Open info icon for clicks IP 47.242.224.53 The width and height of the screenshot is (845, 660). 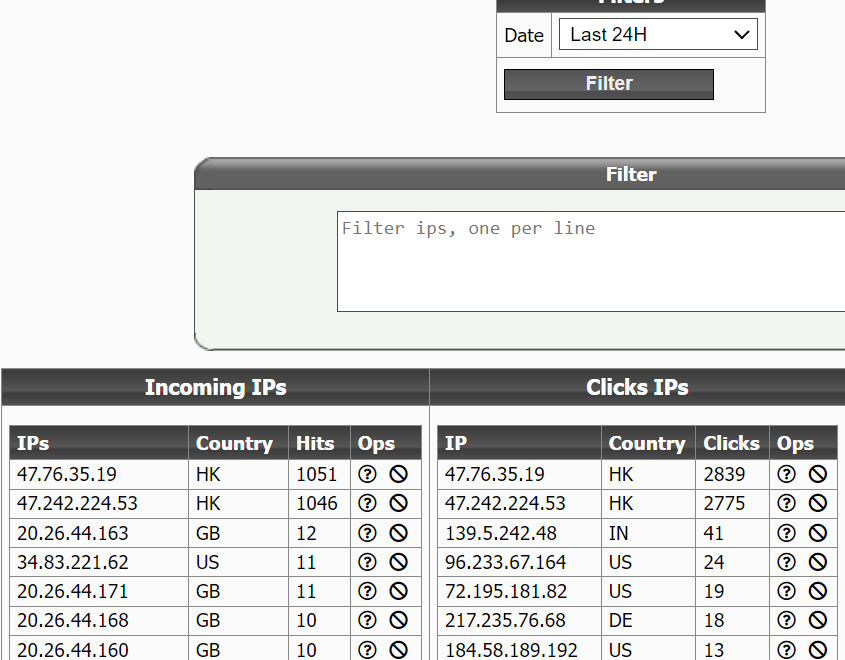tap(786, 503)
